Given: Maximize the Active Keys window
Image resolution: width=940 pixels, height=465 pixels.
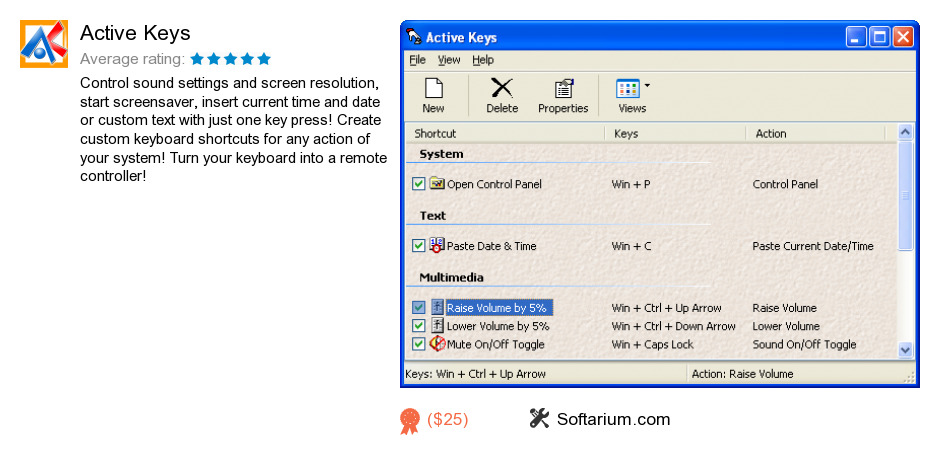Looking at the screenshot, I should pyautogui.click(x=879, y=37).
